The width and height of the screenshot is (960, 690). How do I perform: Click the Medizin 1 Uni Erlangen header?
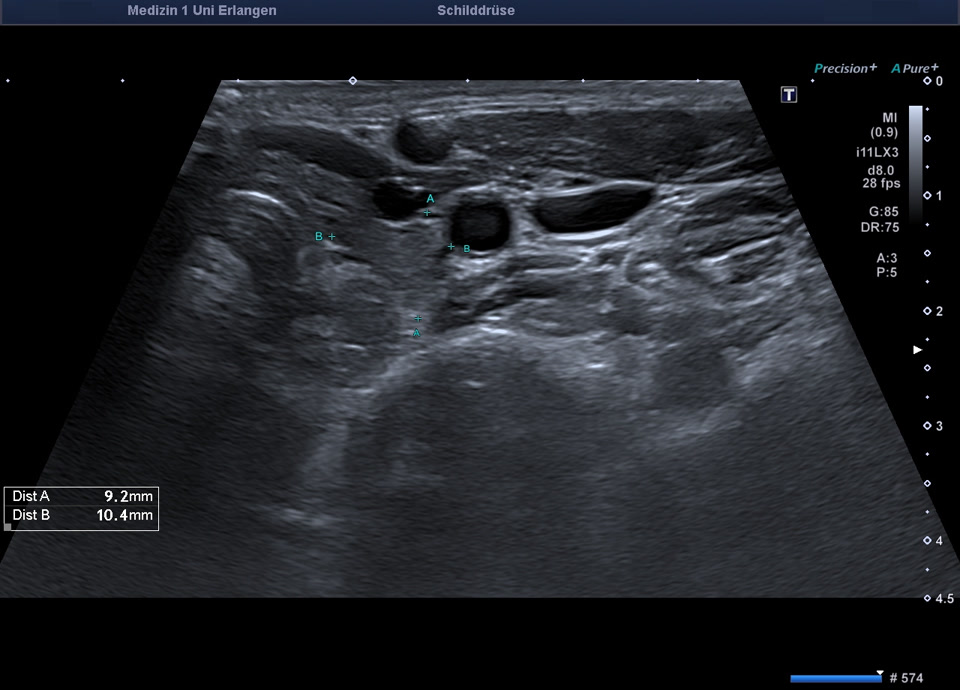202,11
